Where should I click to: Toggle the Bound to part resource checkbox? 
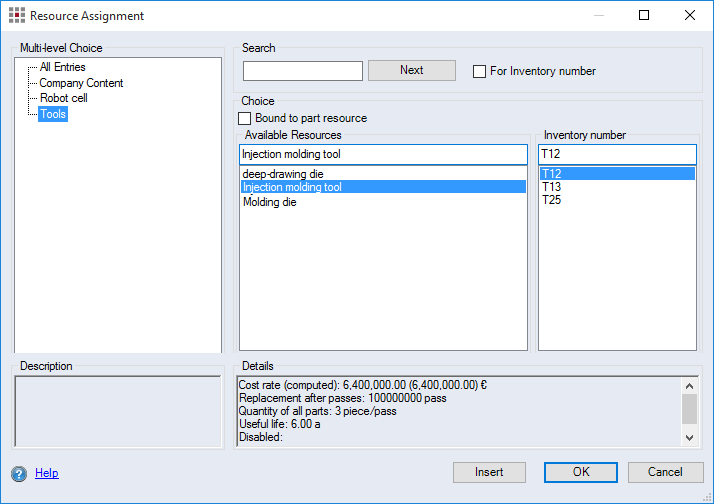pyautogui.click(x=245, y=118)
